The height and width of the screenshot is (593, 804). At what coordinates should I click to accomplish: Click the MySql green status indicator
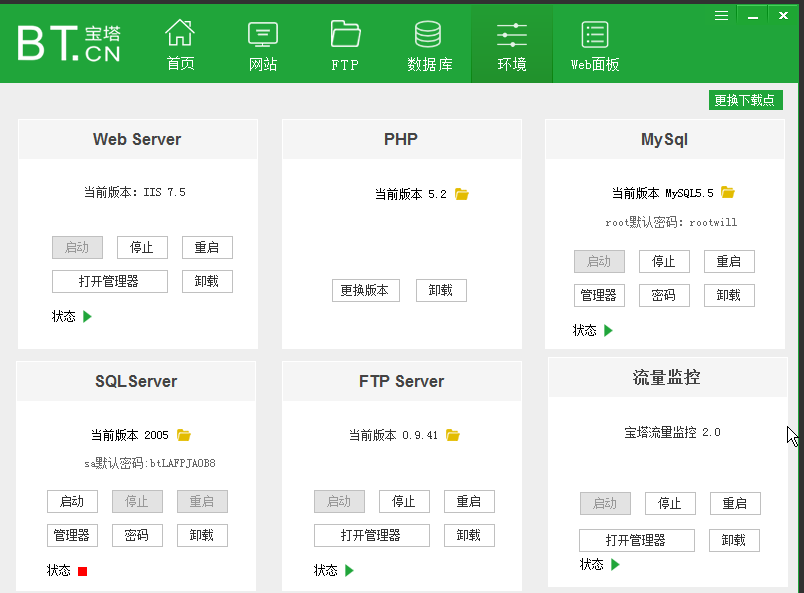tap(608, 330)
